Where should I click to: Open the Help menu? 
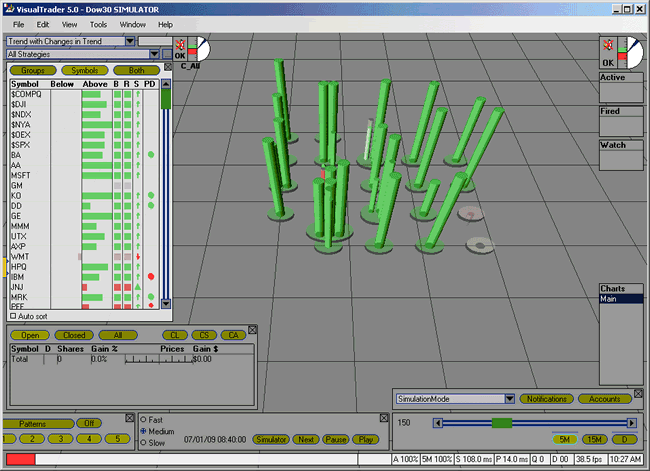(x=165, y=24)
